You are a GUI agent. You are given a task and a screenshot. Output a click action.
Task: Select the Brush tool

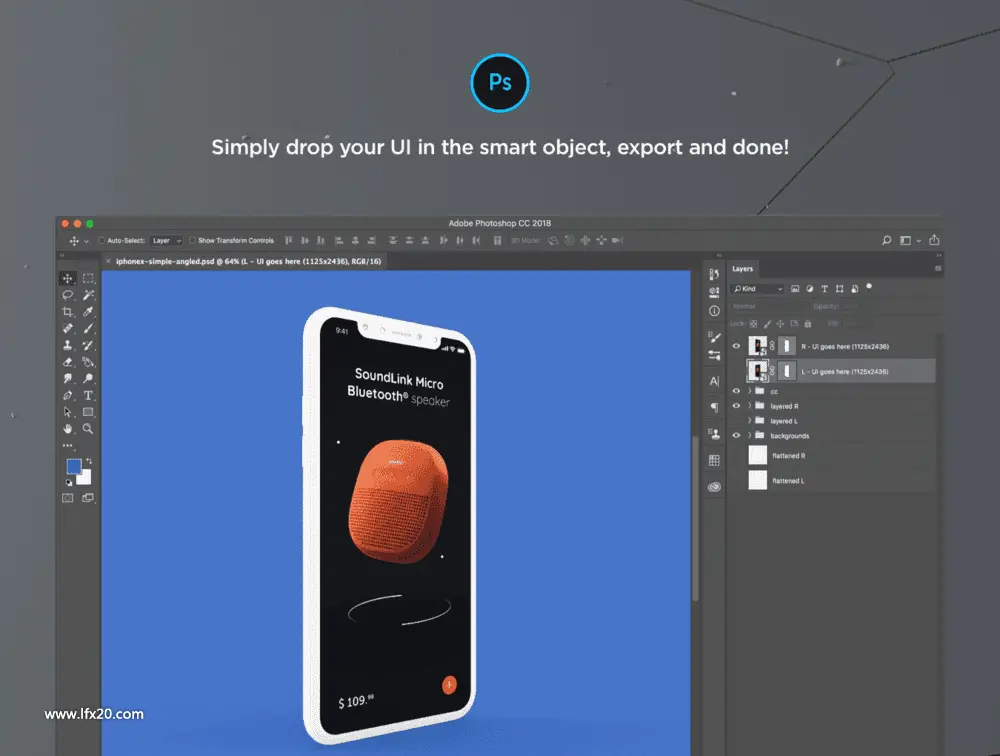click(x=88, y=328)
